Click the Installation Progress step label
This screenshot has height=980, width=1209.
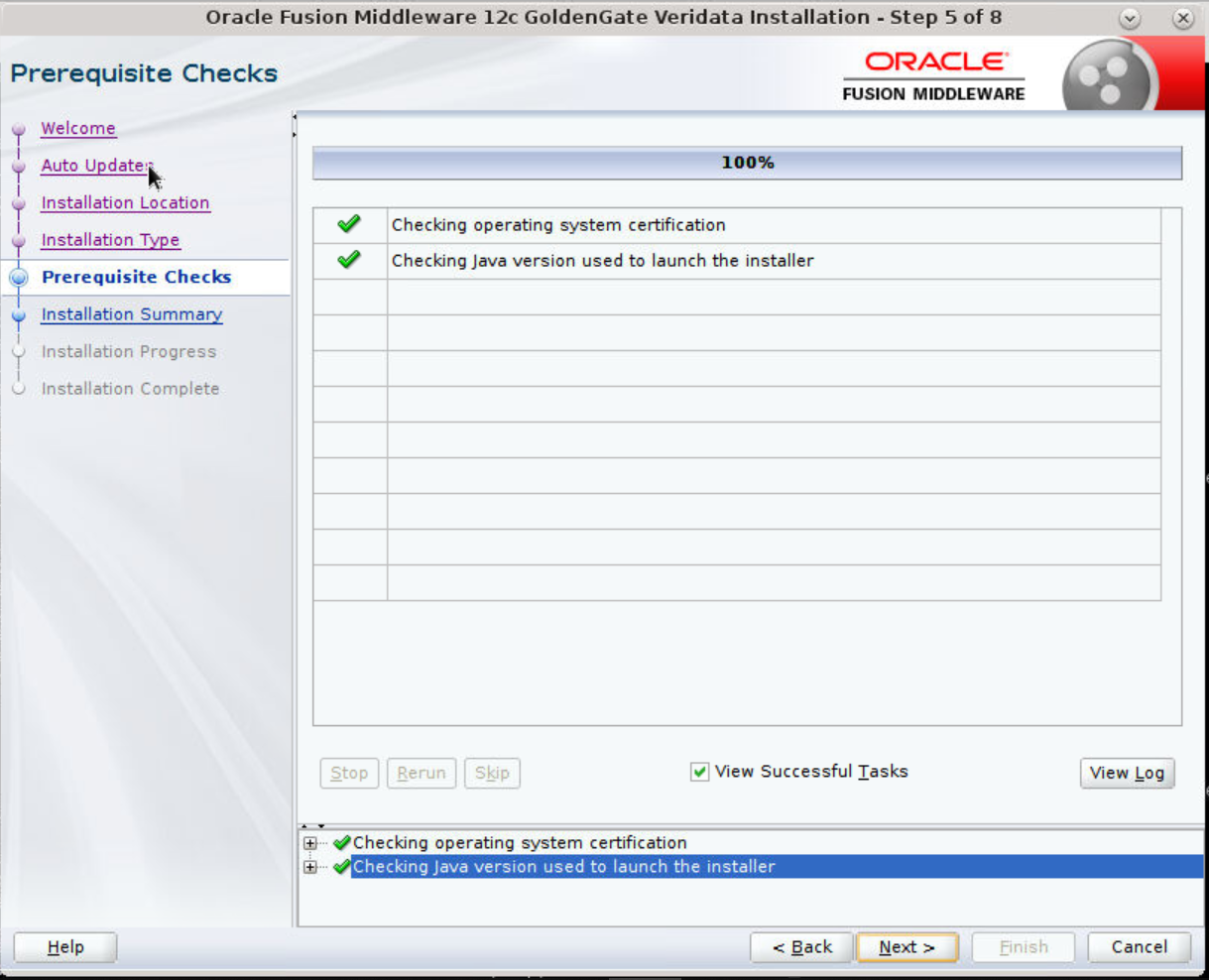tap(129, 352)
